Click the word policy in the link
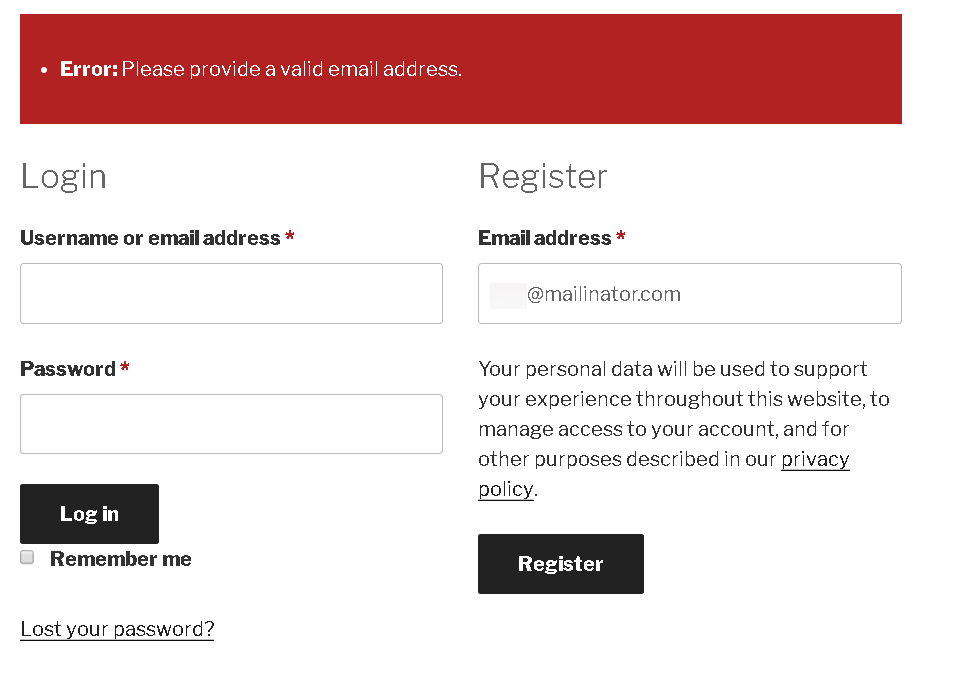The width and height of the screenshot is (957, 684). [506, 489]
